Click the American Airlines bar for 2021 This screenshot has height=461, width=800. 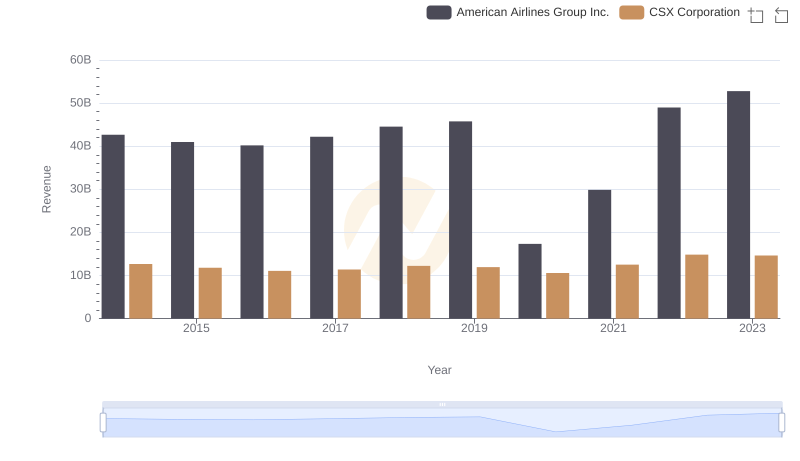[599, 254]
